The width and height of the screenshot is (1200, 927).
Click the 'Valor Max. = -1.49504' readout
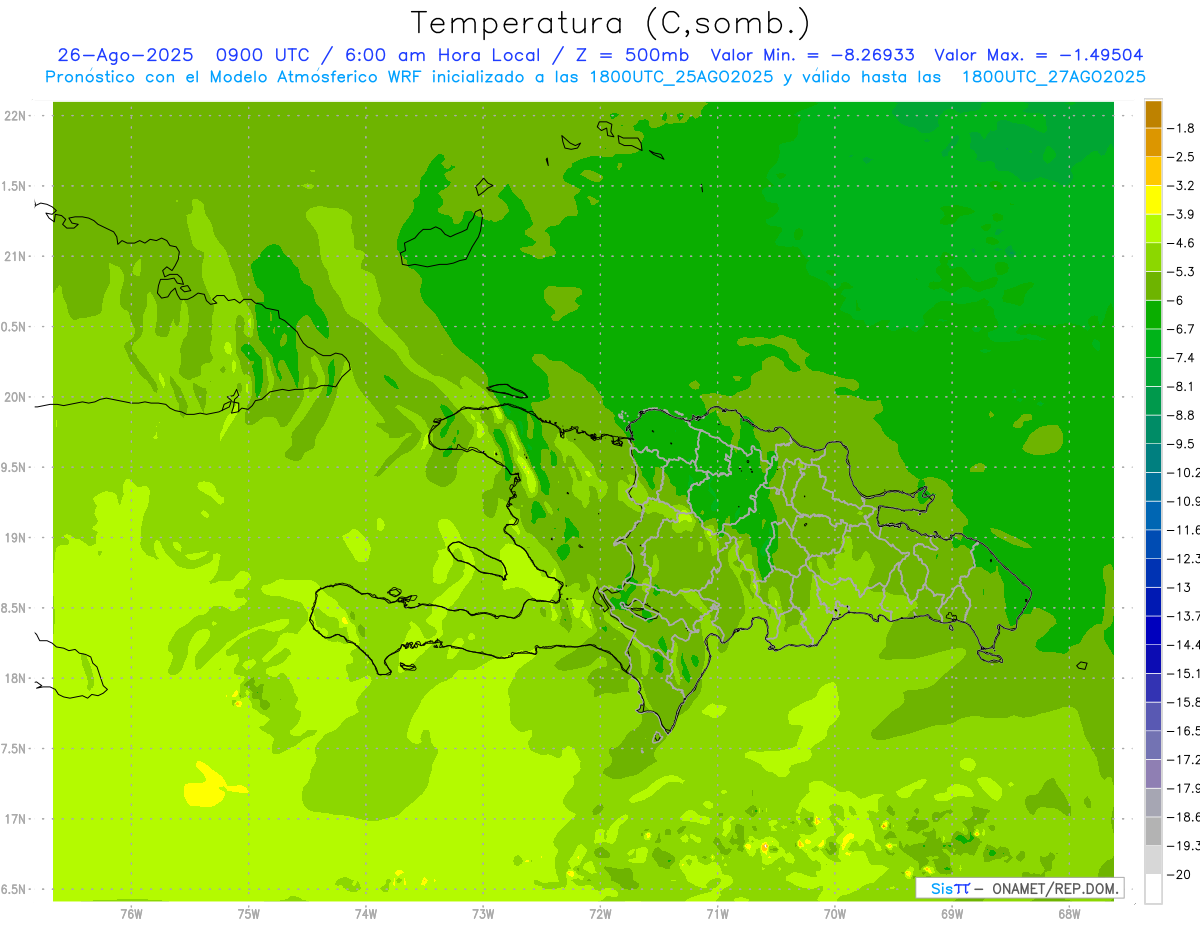point(1039,55)
